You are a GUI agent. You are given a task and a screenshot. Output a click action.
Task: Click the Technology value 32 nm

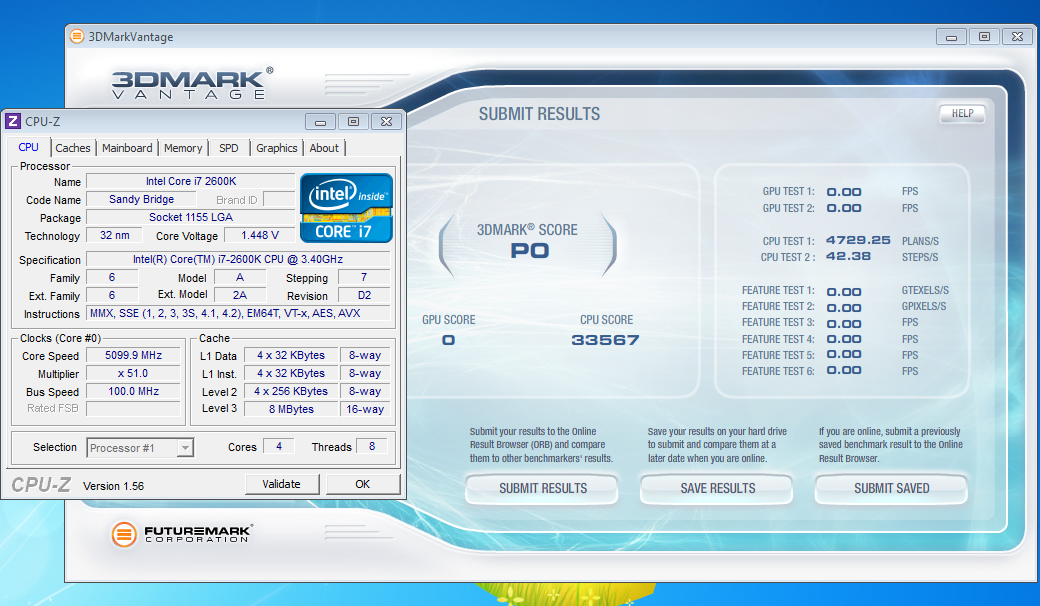tap(115, 235)
